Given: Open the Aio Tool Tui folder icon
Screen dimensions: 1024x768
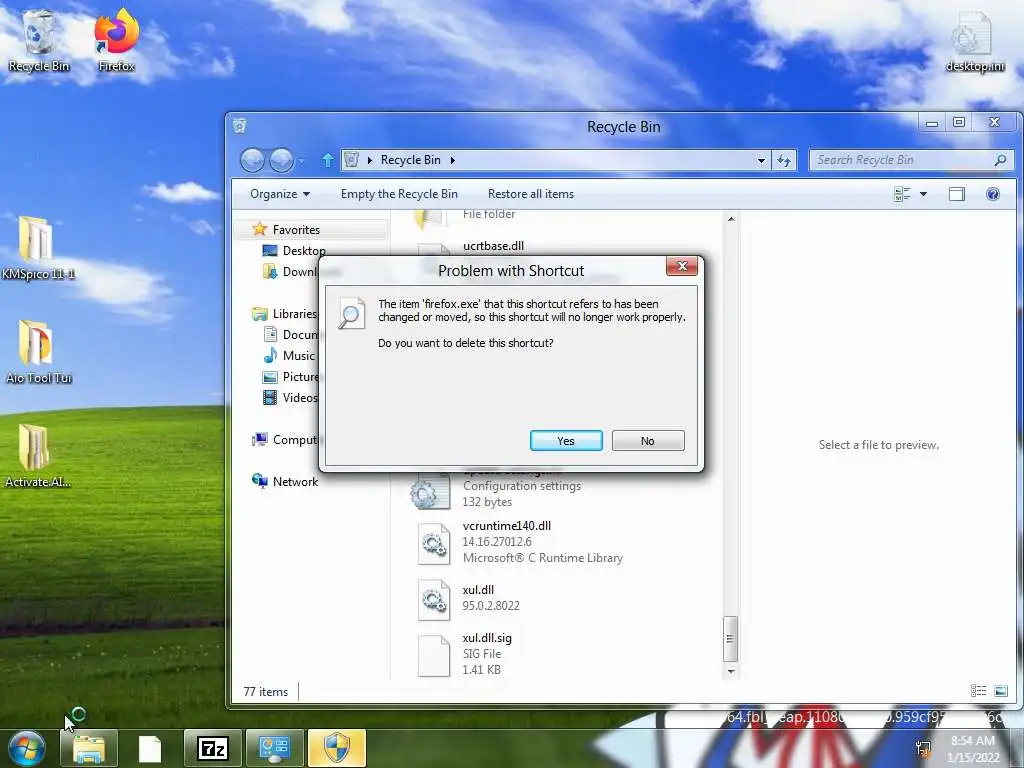Looking at the screenshot, I should pyautogui.click(x=38, y=352).
